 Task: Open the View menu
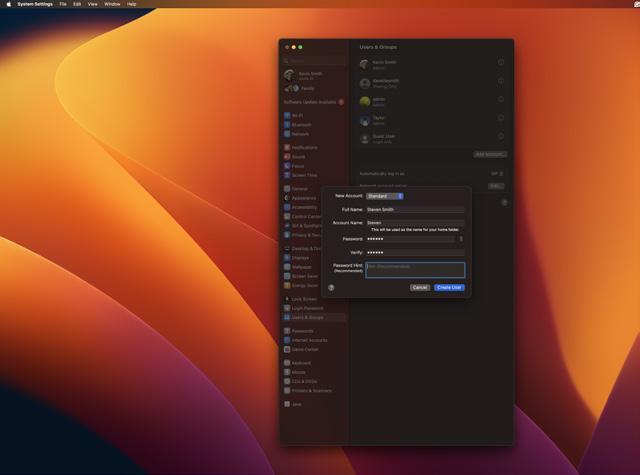point(93,4)
